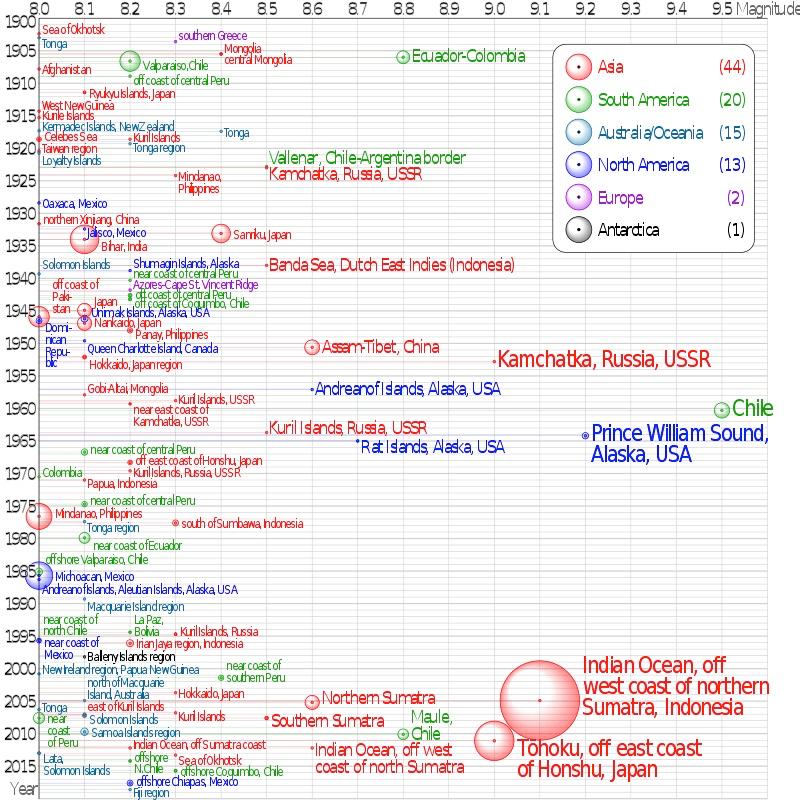The width and height of the screenshot is (800, 800).
Task: Click the red Asia legend circle
Action: point(579,67)
